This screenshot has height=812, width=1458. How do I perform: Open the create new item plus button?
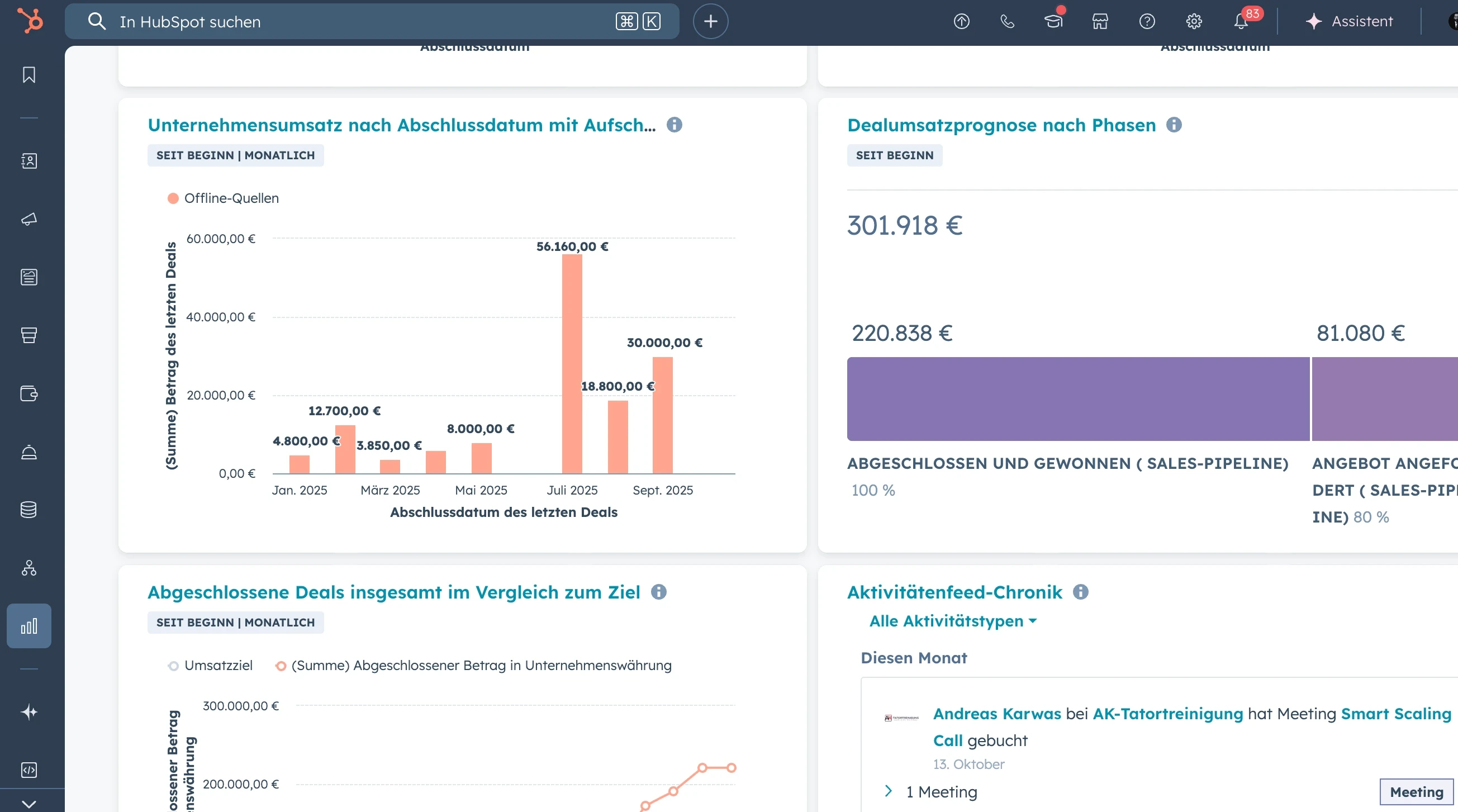pyautogui.click(x=710, y=21)
